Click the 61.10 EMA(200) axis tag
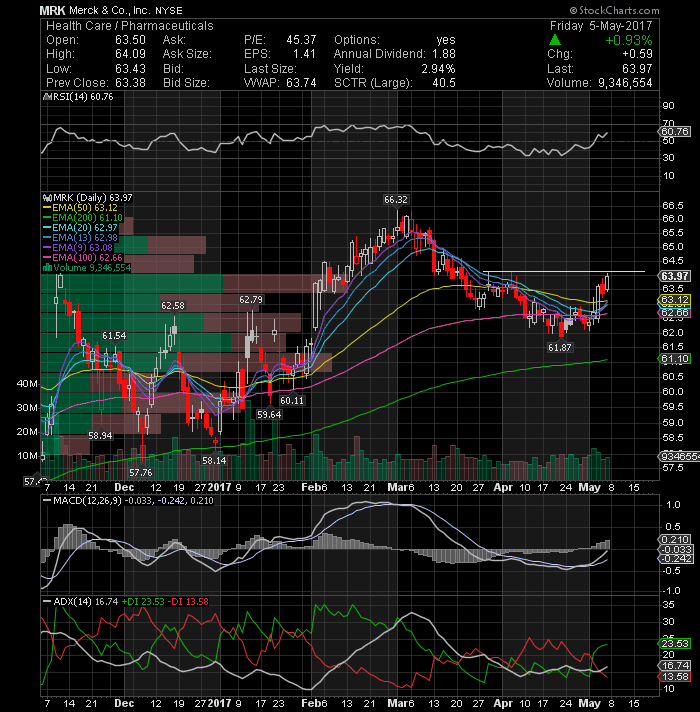 [x=675, y=359]
